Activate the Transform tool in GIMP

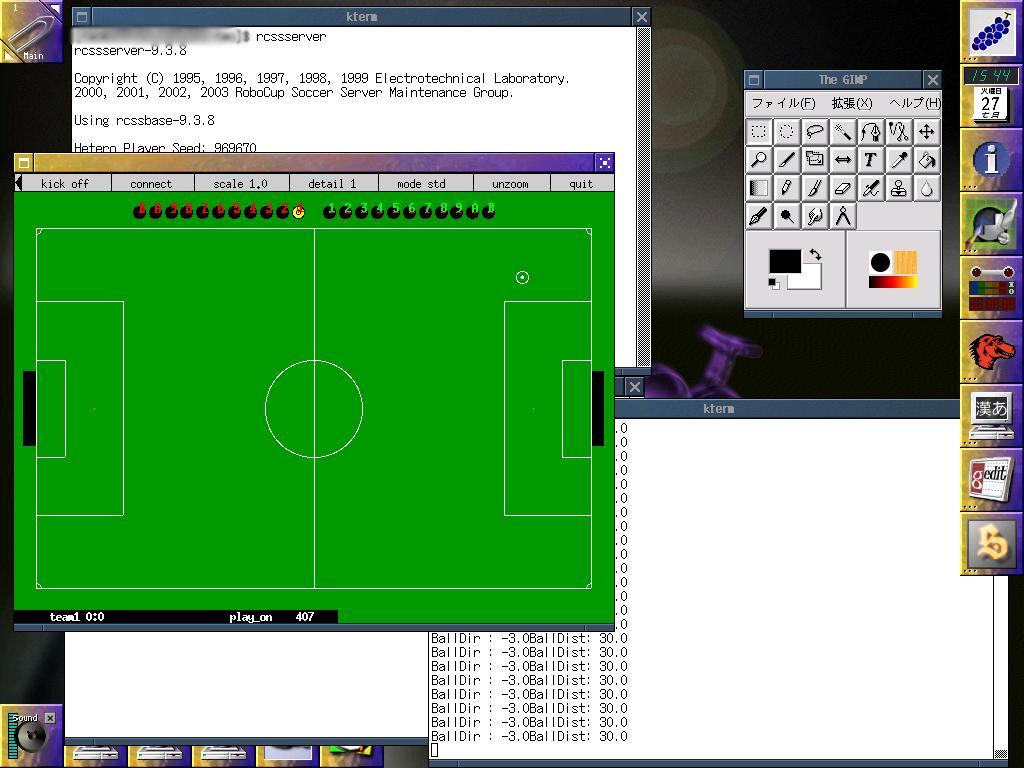(x=814, y=160)
